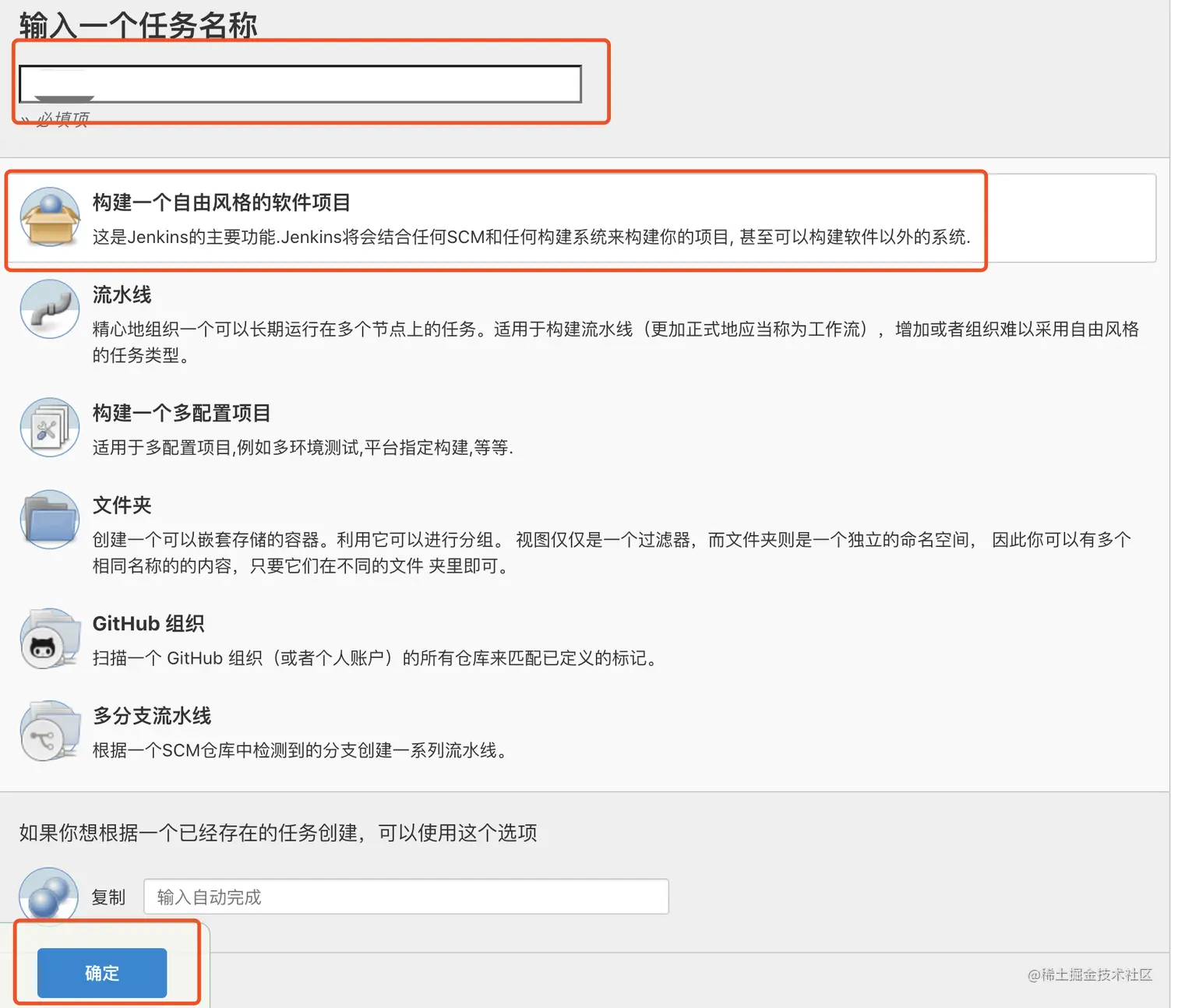
Task: Choose 构建一个多配置项目 title
Action: pyautogui.click(x=182, y=413)
